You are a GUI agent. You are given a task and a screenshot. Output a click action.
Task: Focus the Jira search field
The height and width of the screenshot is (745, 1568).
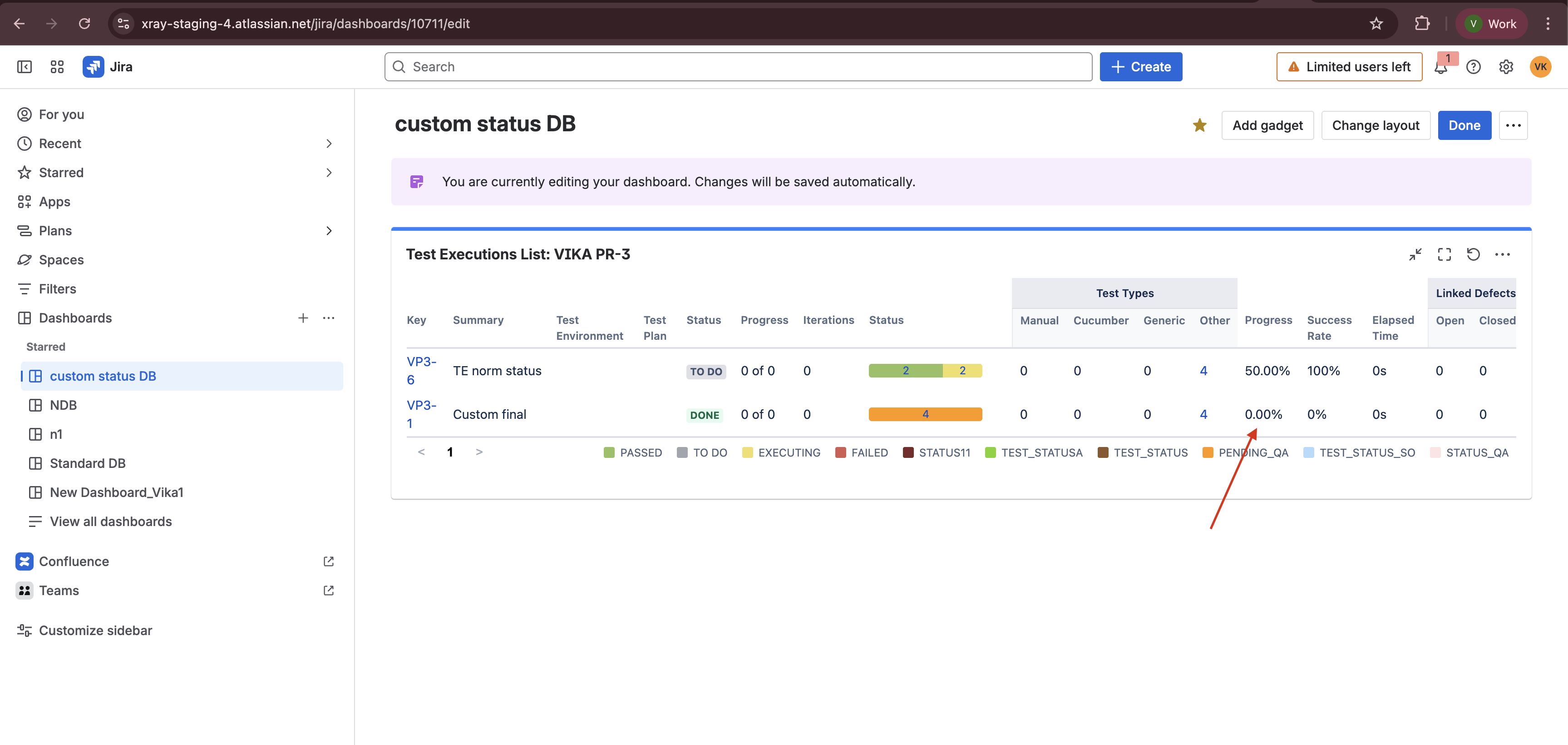[x=738, y=67]
